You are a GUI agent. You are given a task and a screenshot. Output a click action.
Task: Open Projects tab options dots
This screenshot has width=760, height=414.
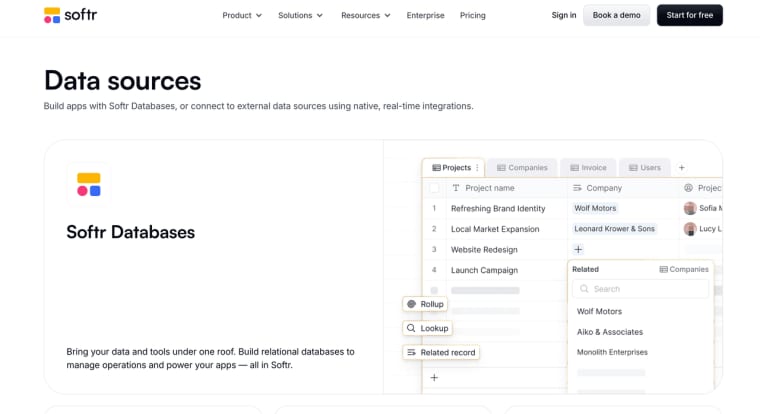(x=477, y=168)
